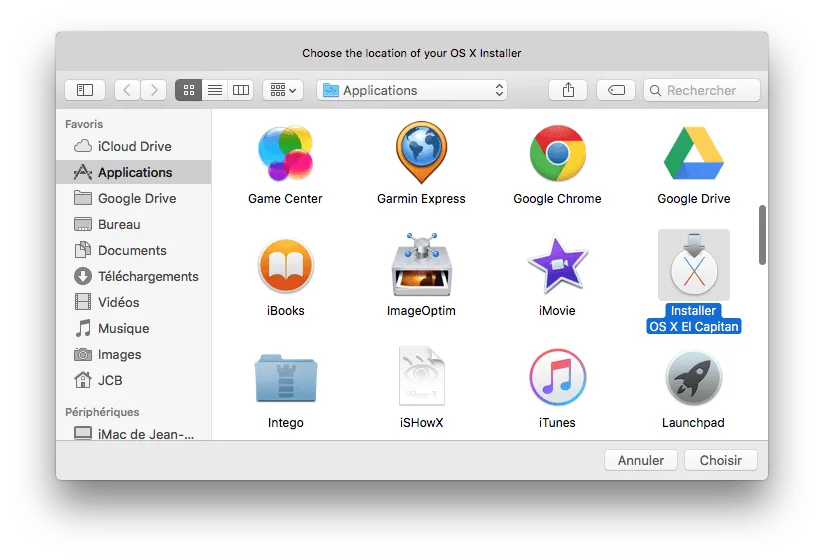Select the Launchpad app icon

(x=694, y=378)
